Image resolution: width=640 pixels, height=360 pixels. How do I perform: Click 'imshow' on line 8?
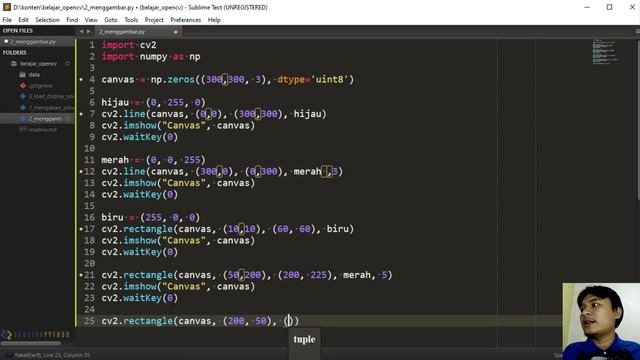[x=140, y=125]
